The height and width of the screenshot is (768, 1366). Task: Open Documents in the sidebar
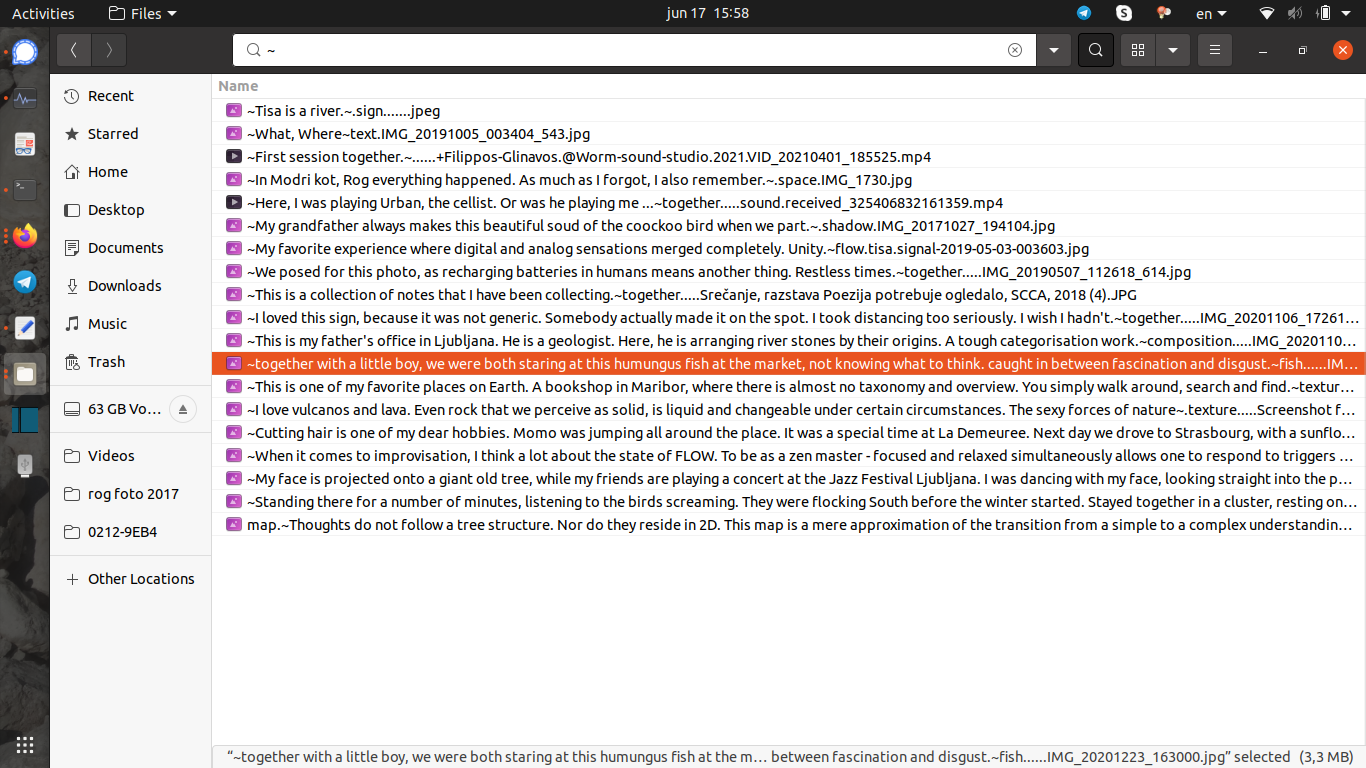tap(131, 248)
